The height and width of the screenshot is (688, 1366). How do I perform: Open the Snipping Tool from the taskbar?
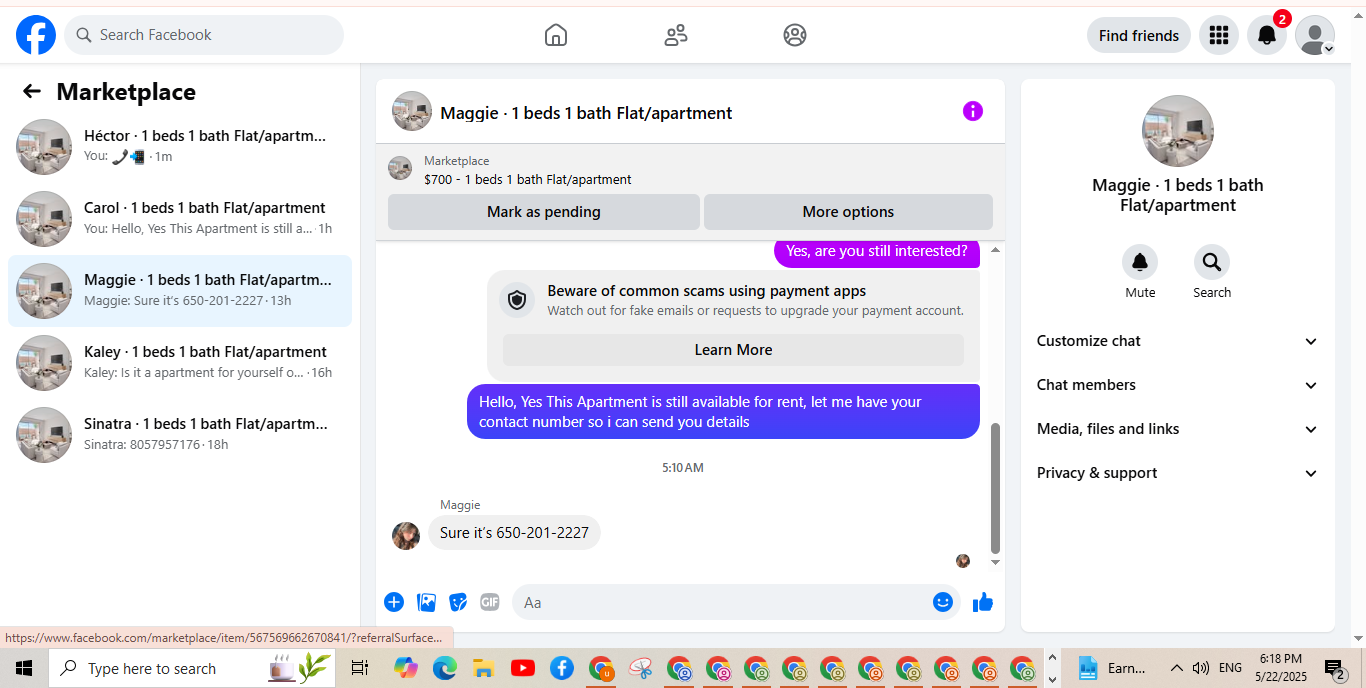640,668
